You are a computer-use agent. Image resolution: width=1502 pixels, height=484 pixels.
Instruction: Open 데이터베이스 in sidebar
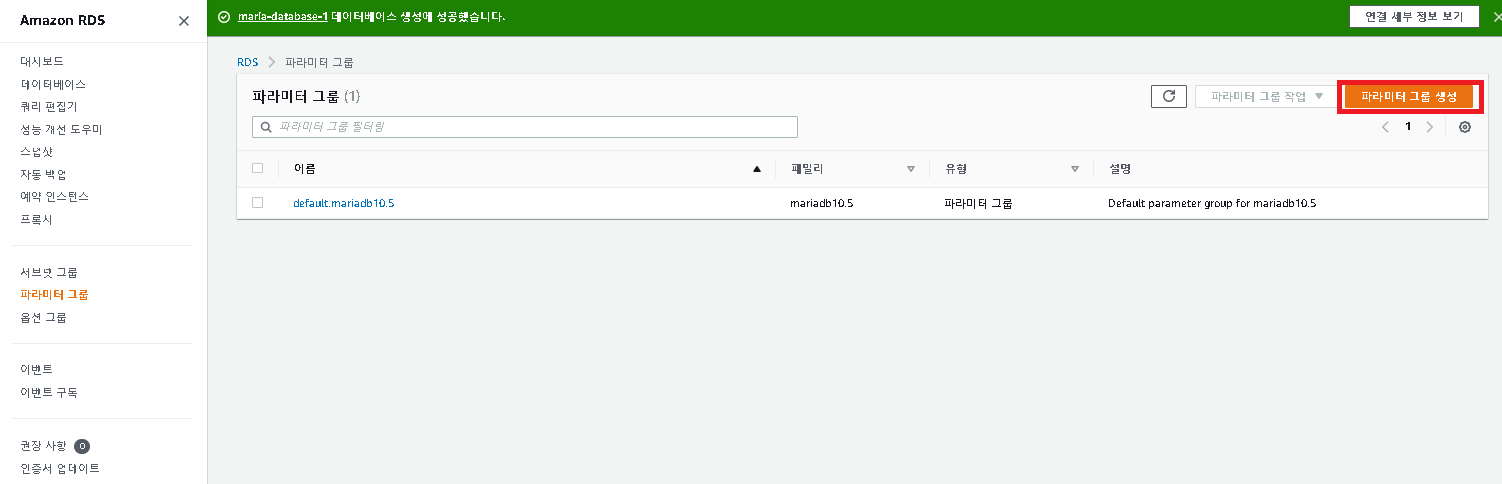point(53,84)
